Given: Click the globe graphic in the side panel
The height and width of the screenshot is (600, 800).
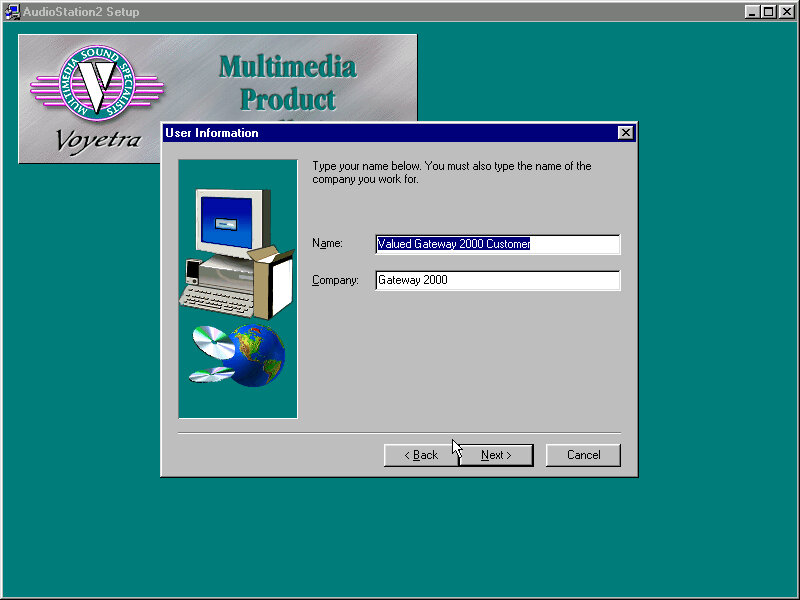Looking at the screenshot, I should (x=259, y=353).
